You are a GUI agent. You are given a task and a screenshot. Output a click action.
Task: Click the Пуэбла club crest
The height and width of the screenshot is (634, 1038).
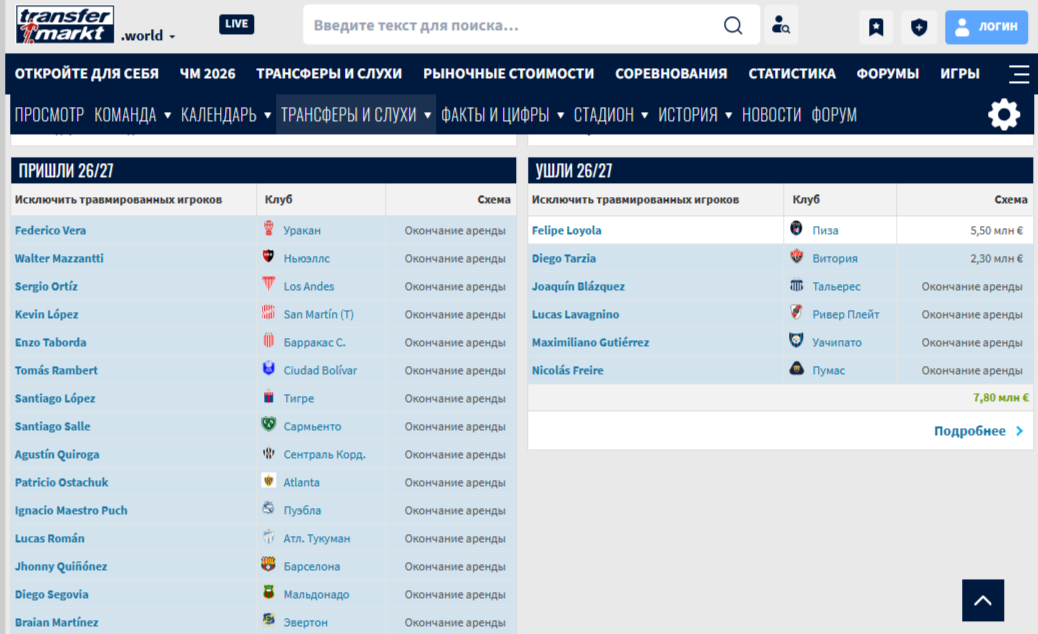pyautogui.click(x=269, y=509)
